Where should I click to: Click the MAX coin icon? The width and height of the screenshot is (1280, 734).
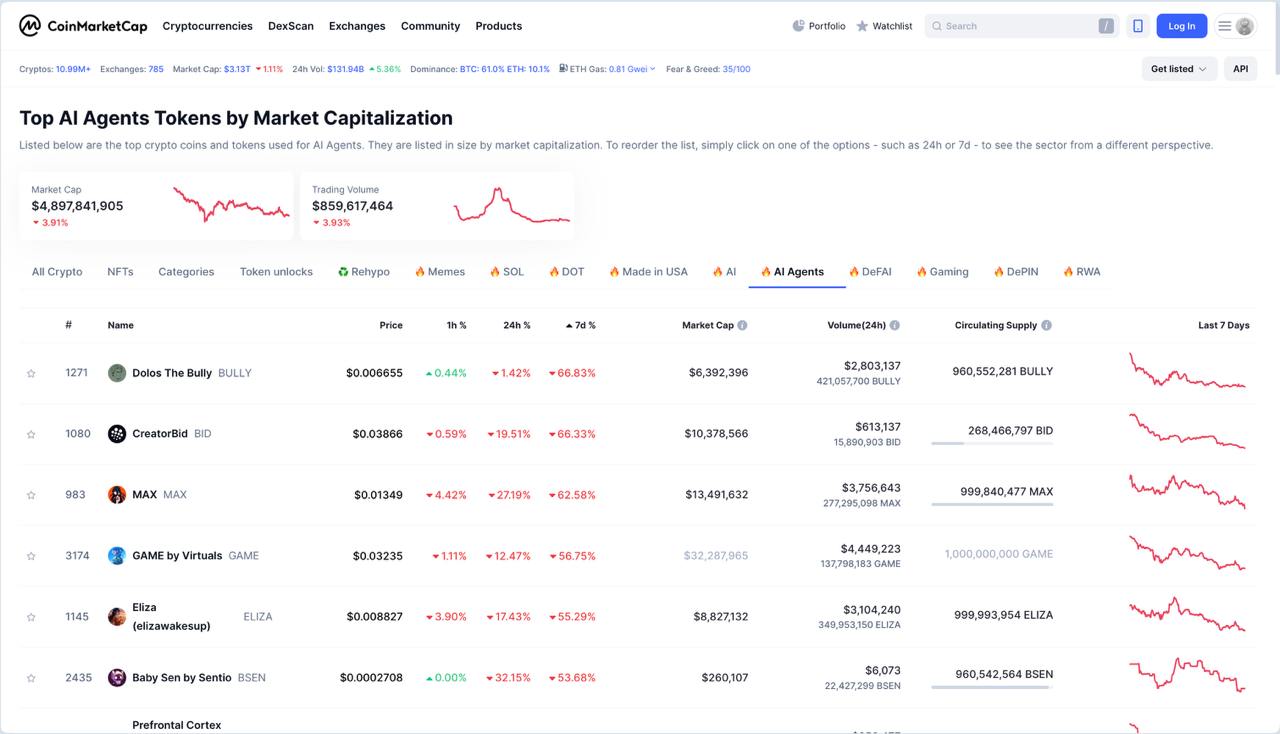coord(117,495)
